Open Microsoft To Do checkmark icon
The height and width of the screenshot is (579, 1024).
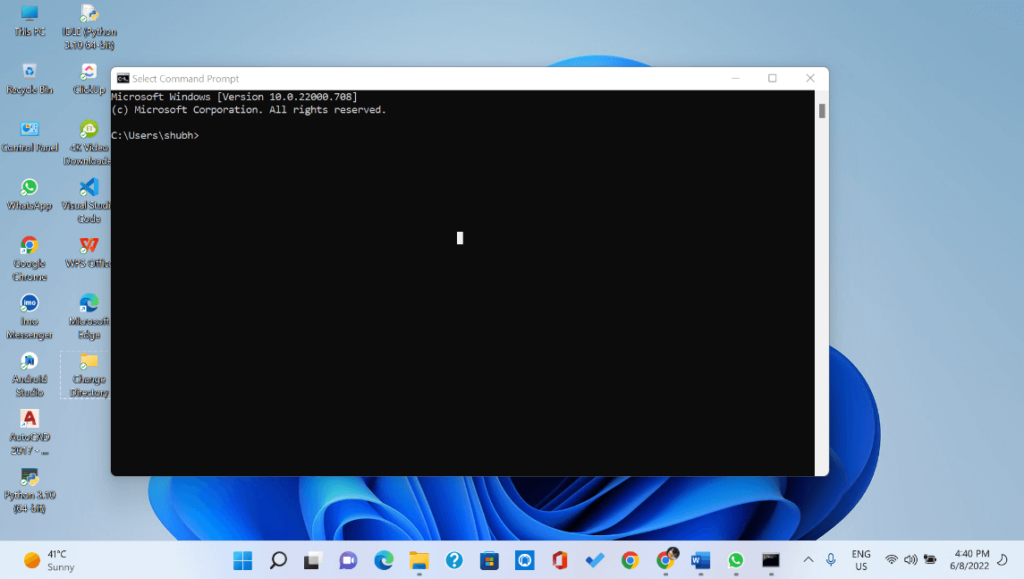click(595, 560)
